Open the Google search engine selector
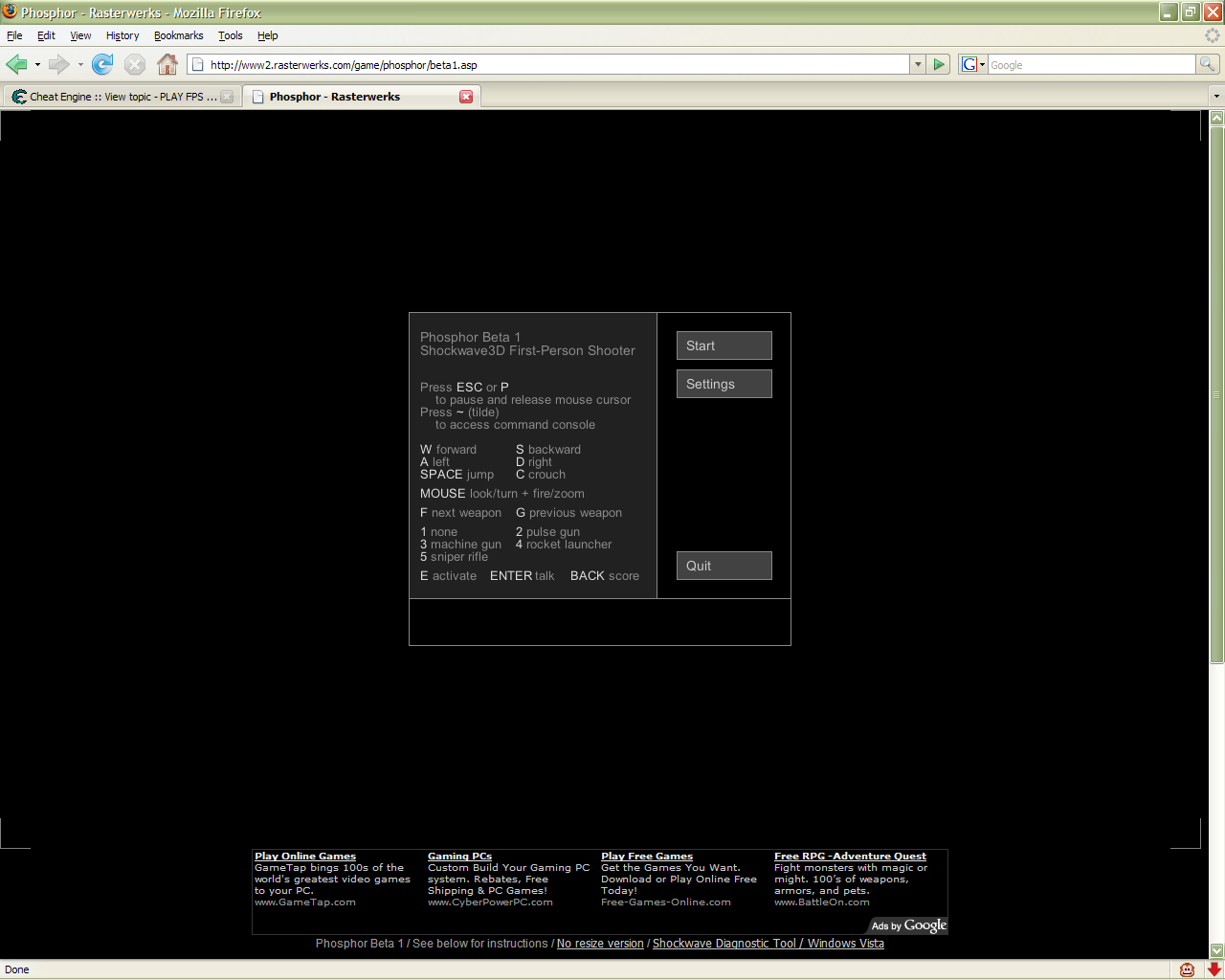Image resolution: width=1225 pixels, height=980 pixels. click(973, 64)
